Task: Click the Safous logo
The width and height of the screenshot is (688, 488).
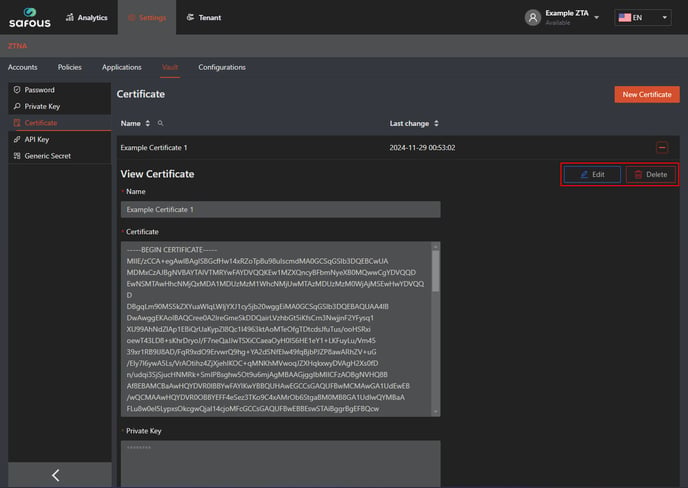Action: pos(30,17)
